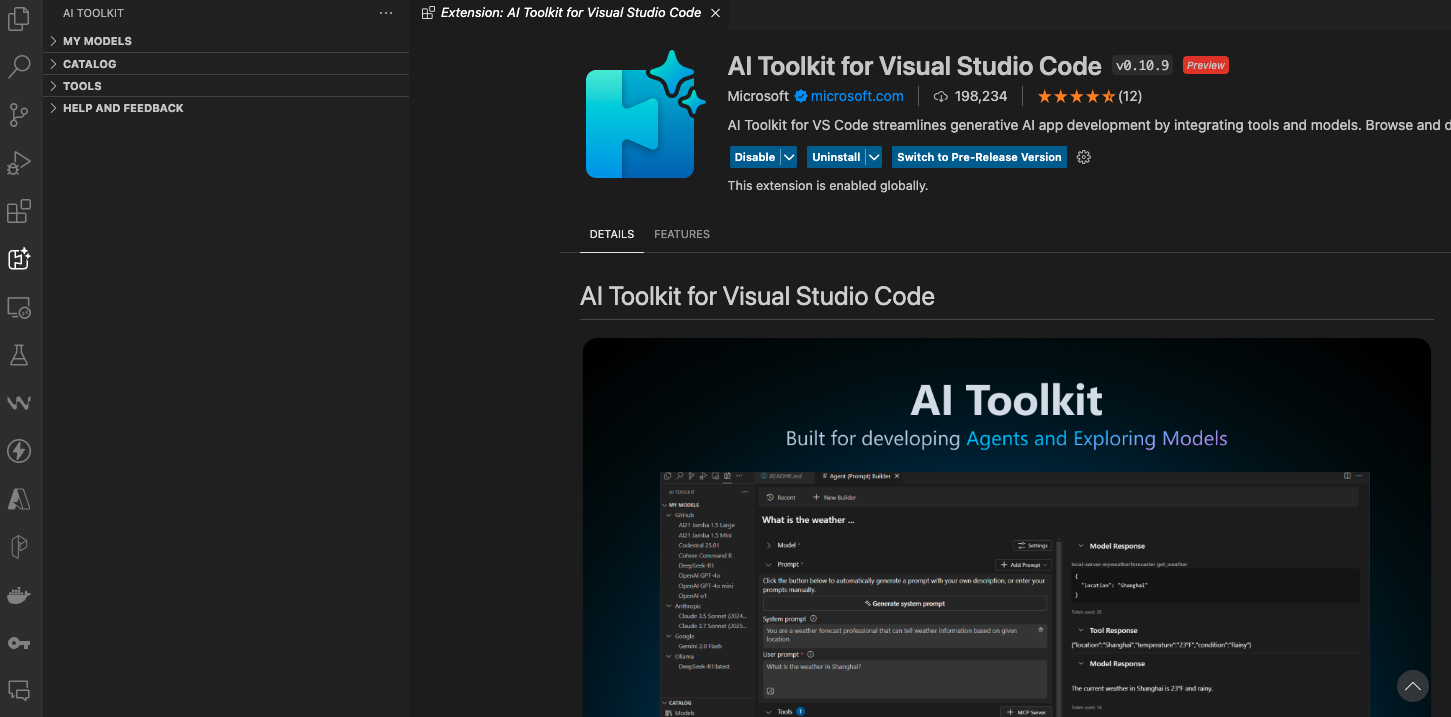Open the Search view in activity bar
Image resolution: width=1451 pixels, height=717 pixels.
tap(19, 67)
